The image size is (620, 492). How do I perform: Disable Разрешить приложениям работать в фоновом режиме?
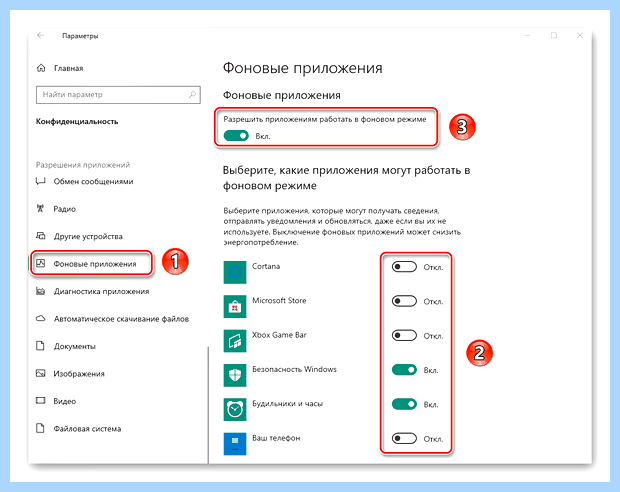tap(236, 136)
